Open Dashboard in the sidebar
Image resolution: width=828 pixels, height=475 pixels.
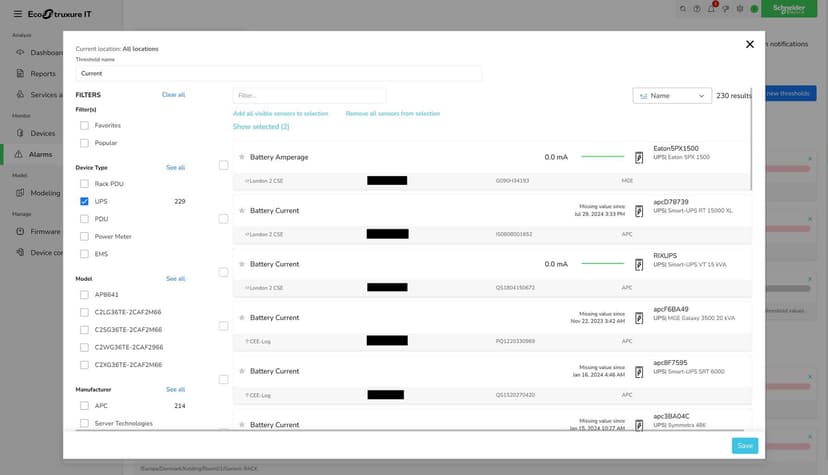click(x=46, y=52)
